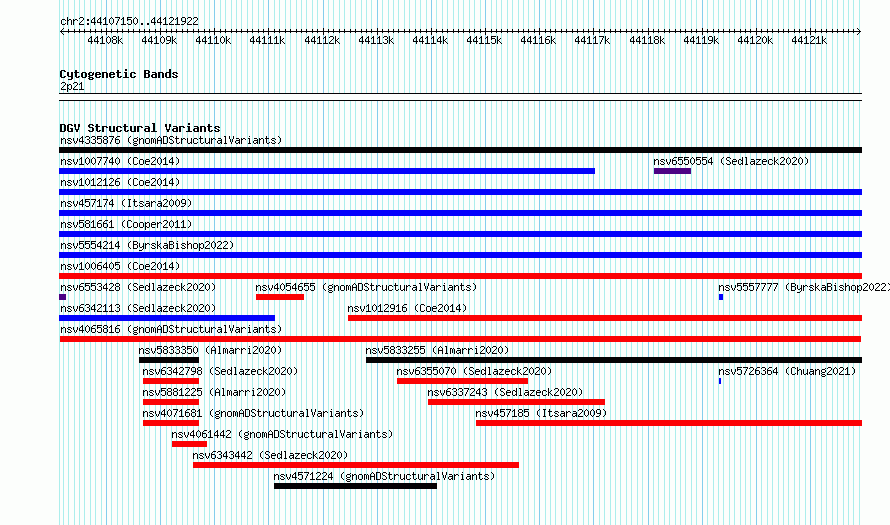Select the black nsv5833255 variant bar

pyautogui.click(x=614, y=360)
